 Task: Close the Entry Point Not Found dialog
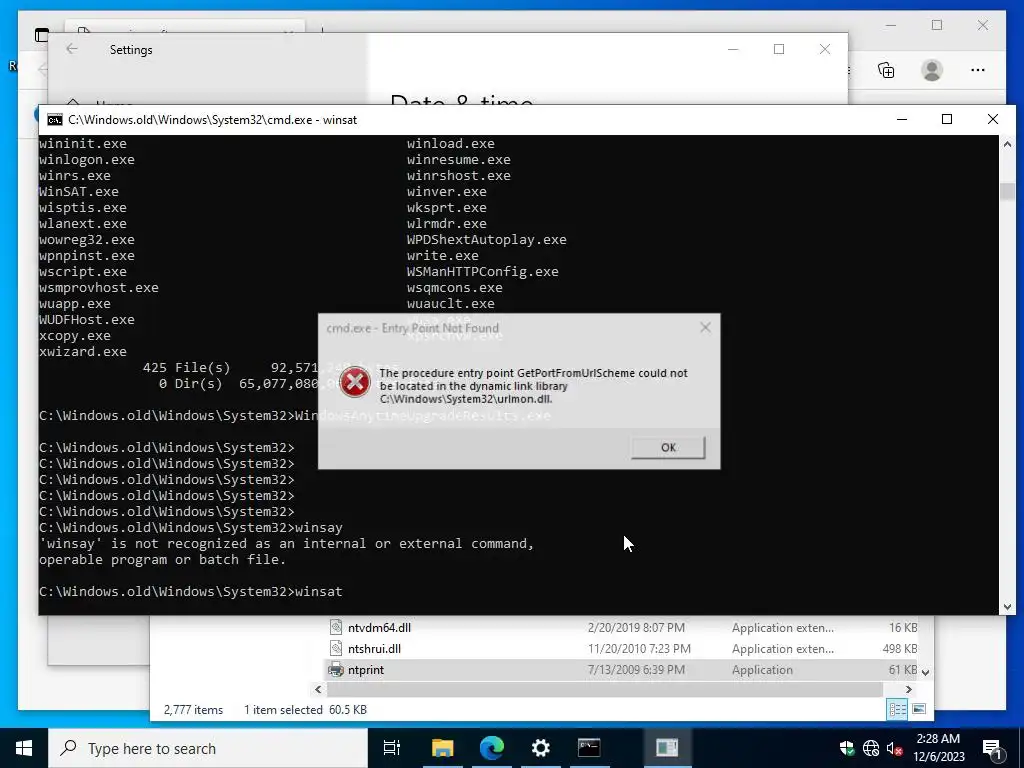click(705, 327)
